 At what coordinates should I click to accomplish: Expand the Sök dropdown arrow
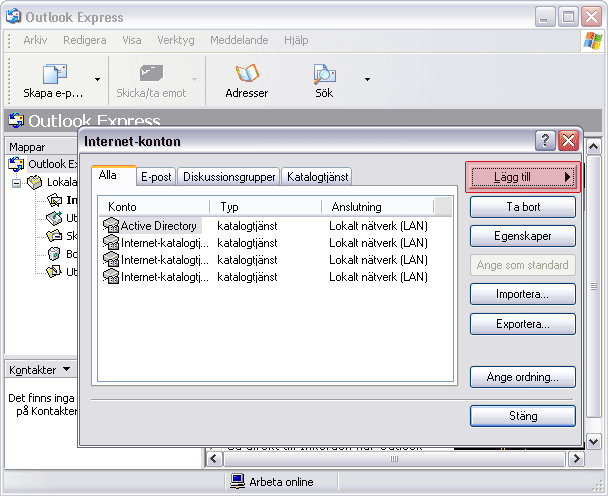pyautogui.click(x=367, y=79)
